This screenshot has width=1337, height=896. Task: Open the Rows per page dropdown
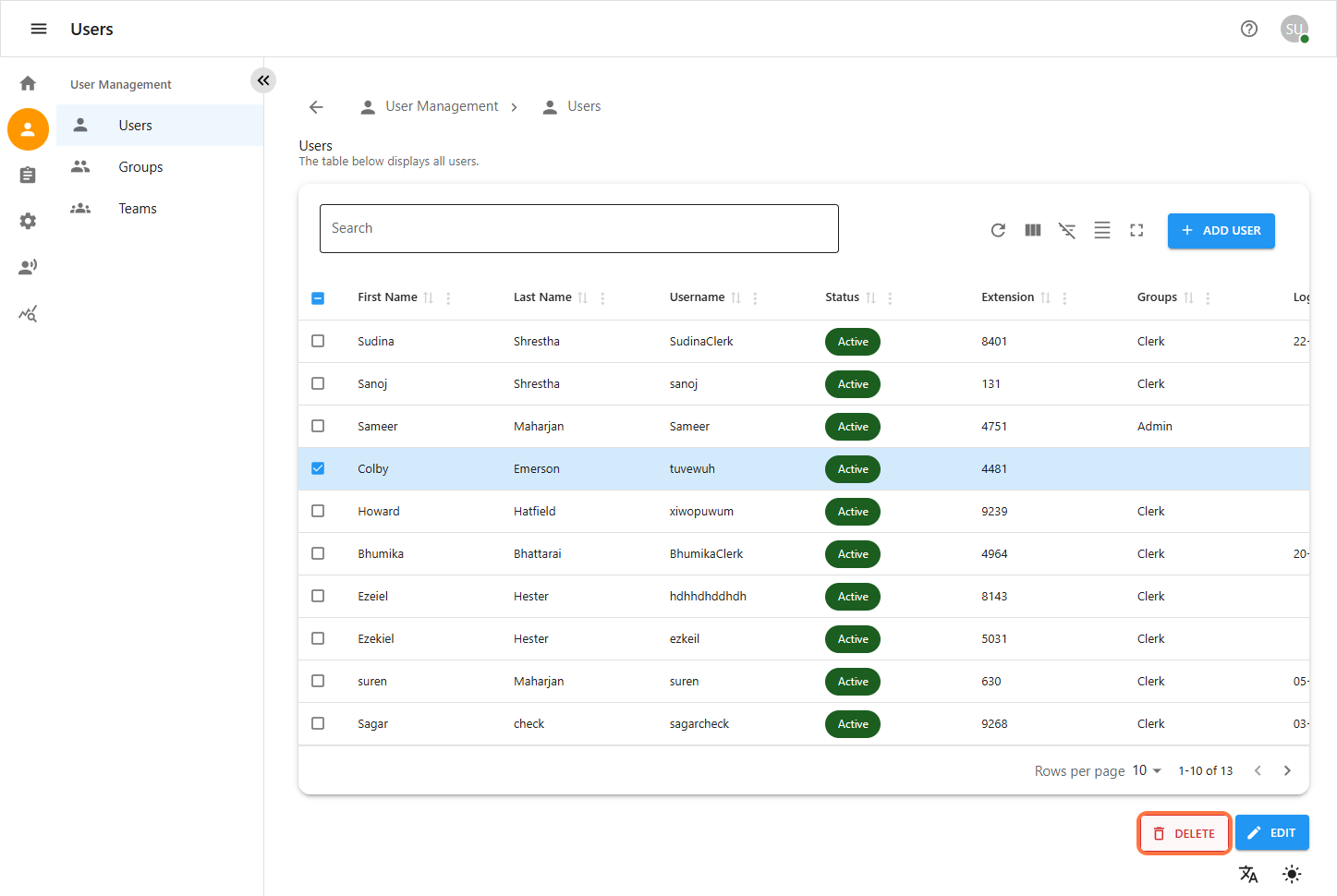click(1147, 770)
